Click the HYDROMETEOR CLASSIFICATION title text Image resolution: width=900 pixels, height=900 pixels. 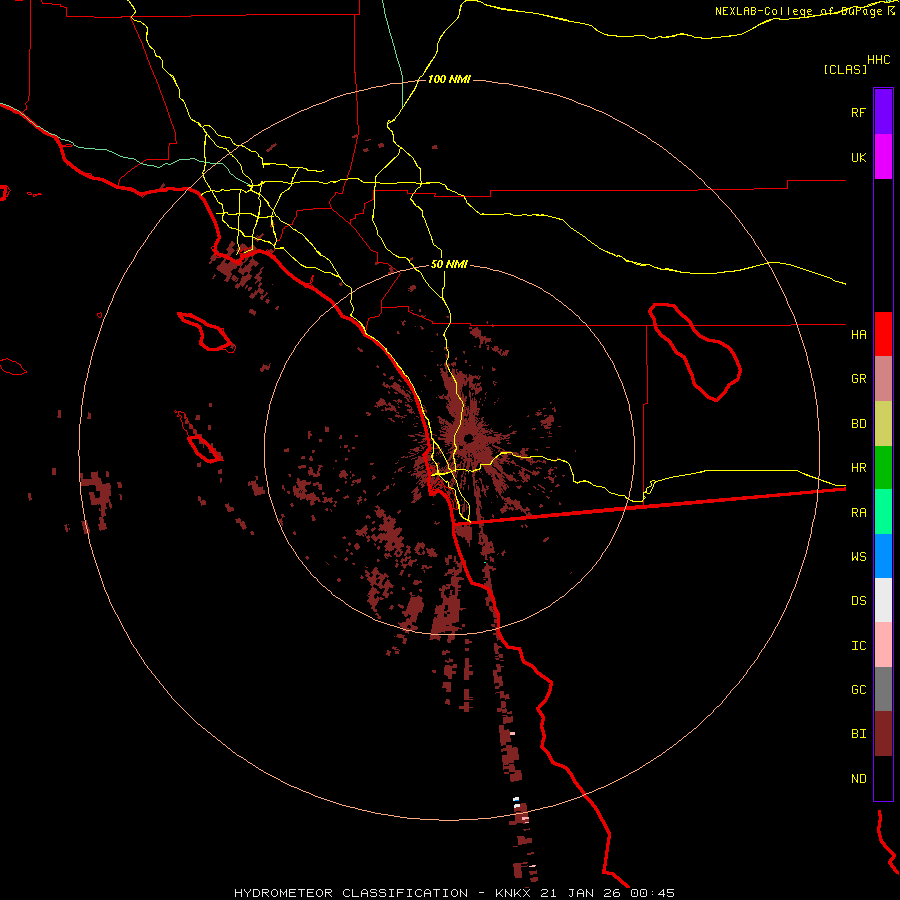[x=351, y=893]
